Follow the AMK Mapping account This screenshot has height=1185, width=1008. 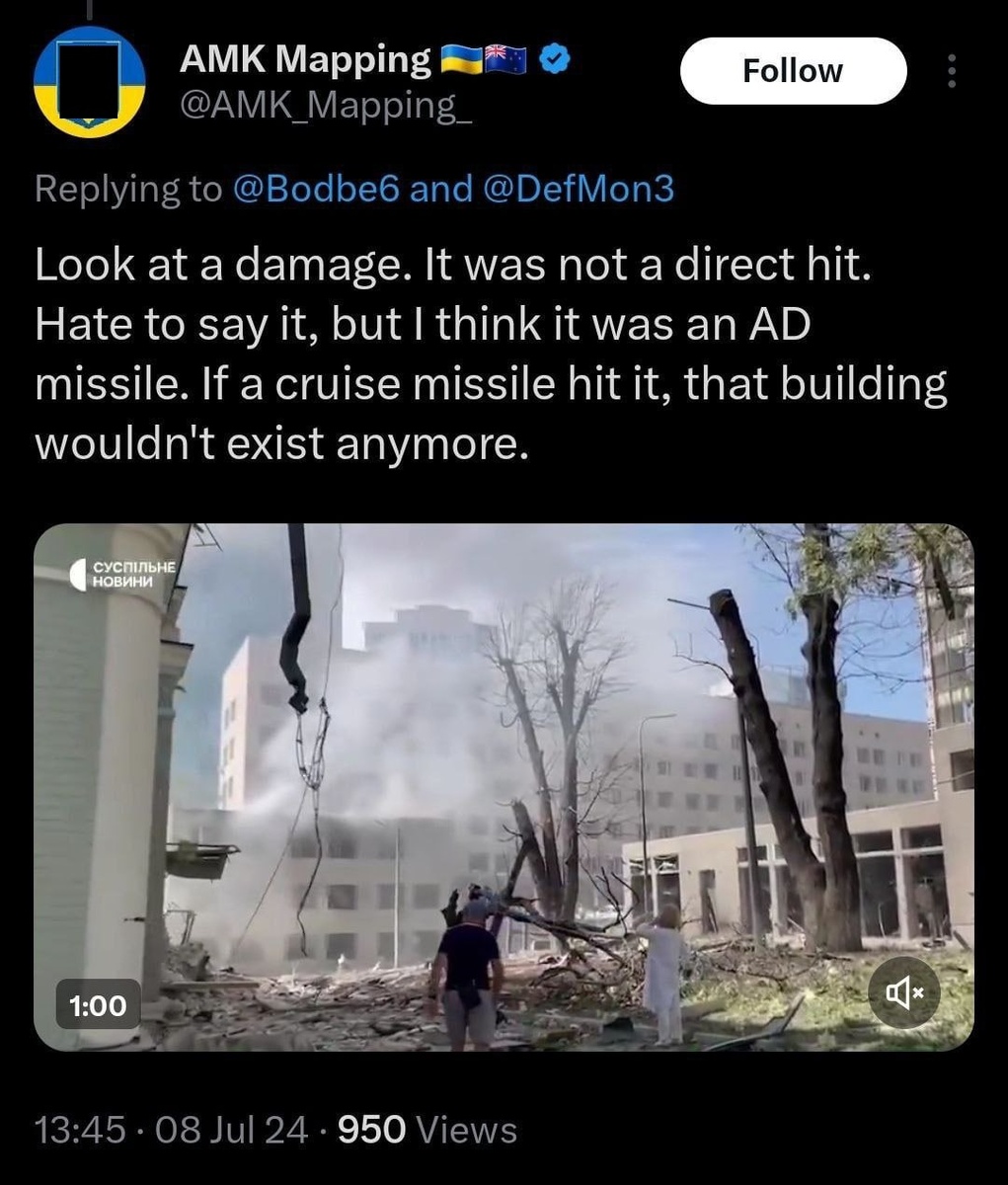point(793,71)
